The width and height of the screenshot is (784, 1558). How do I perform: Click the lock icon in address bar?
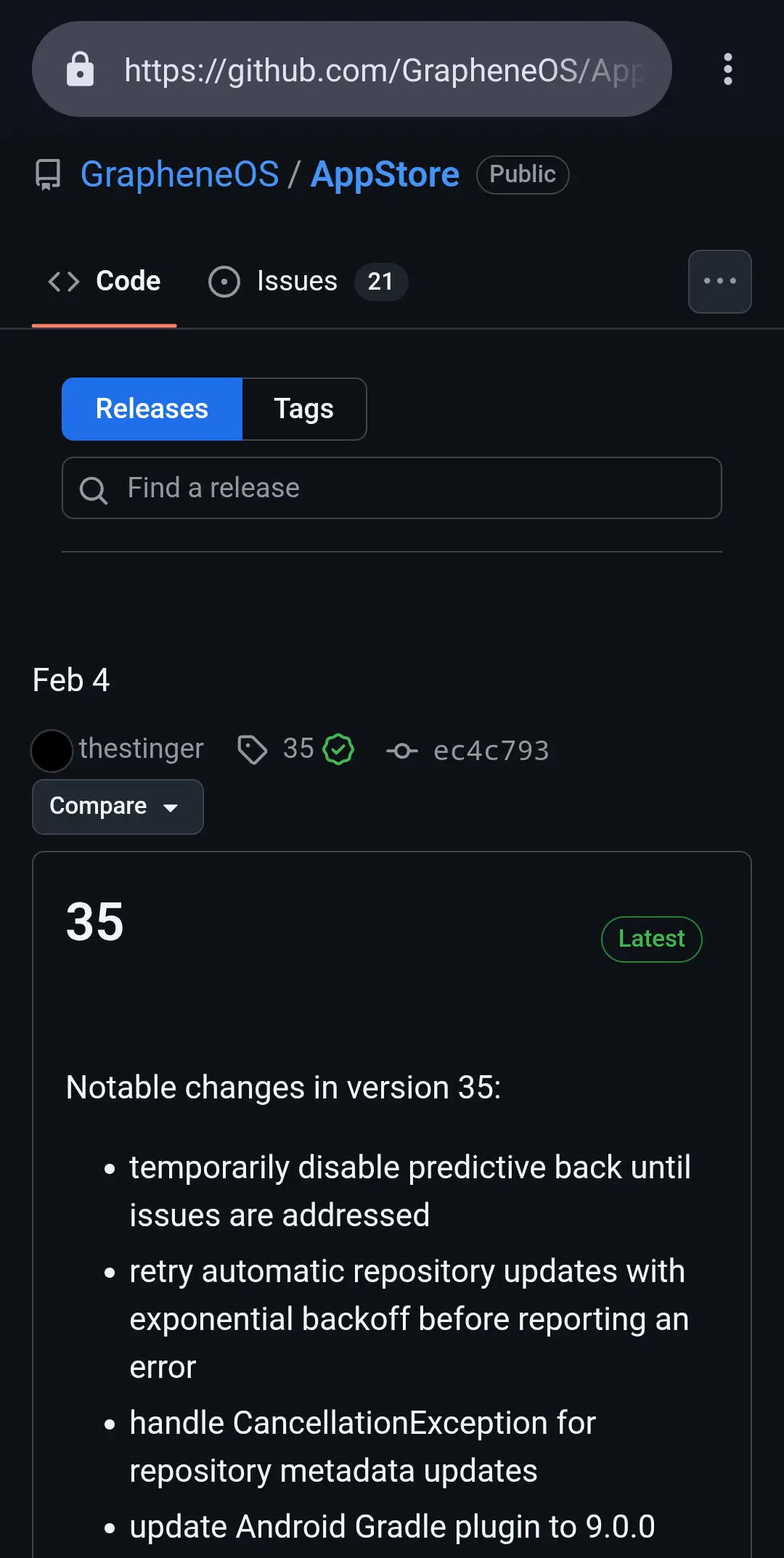point(80,70)
